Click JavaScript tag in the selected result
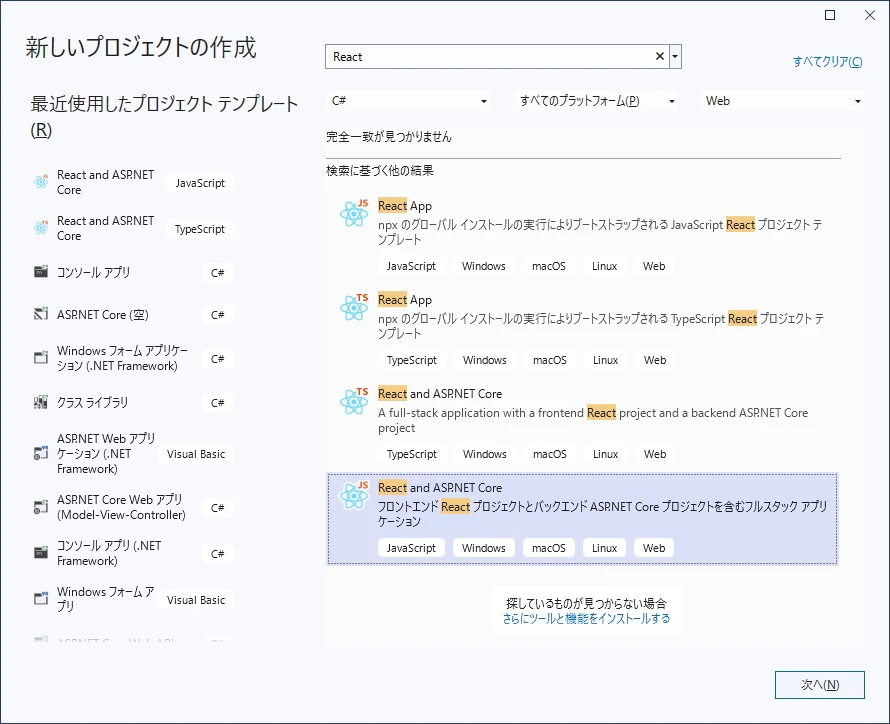This screenshot has width=890, height=724. [411, 548]
